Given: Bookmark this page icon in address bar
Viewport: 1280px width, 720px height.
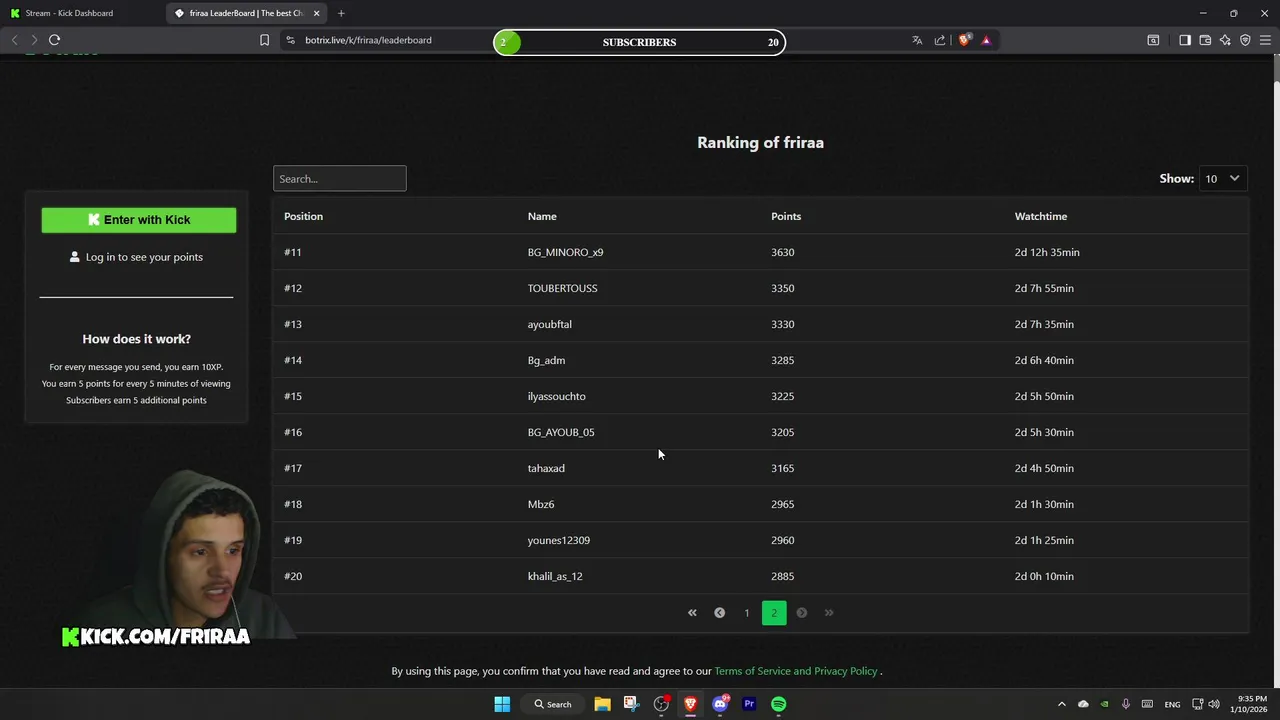Looking at the screenshot, I should point(264,40).
